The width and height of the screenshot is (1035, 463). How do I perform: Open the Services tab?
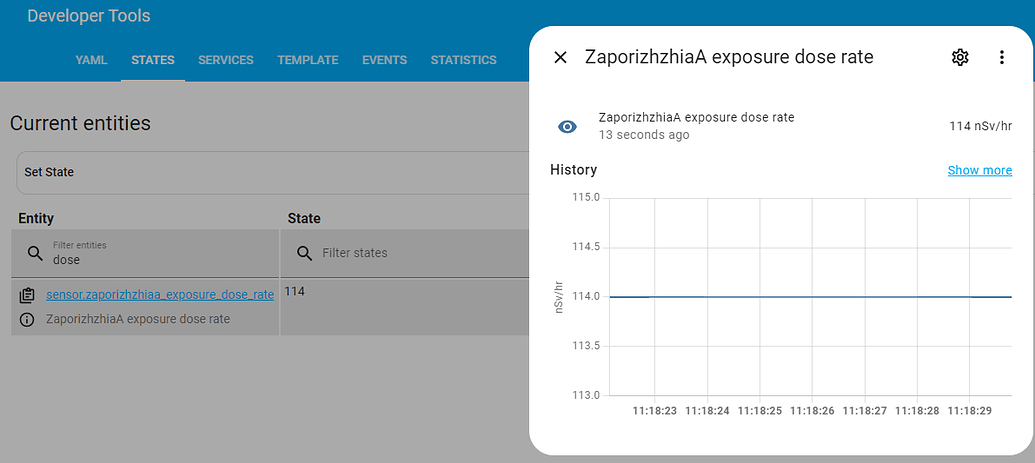[226, 60]
